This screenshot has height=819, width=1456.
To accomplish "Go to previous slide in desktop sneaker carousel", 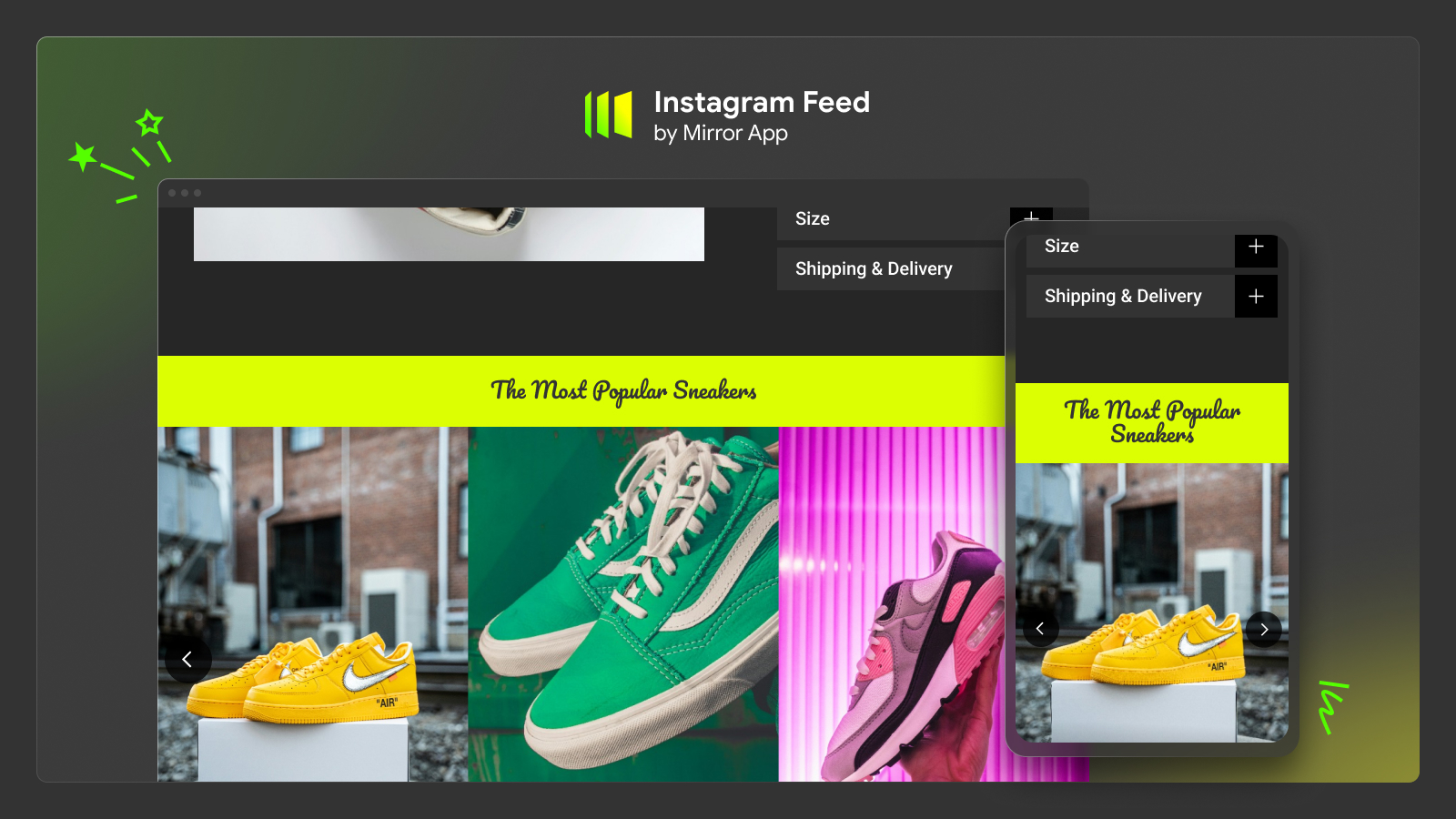I will pos(187,659).
